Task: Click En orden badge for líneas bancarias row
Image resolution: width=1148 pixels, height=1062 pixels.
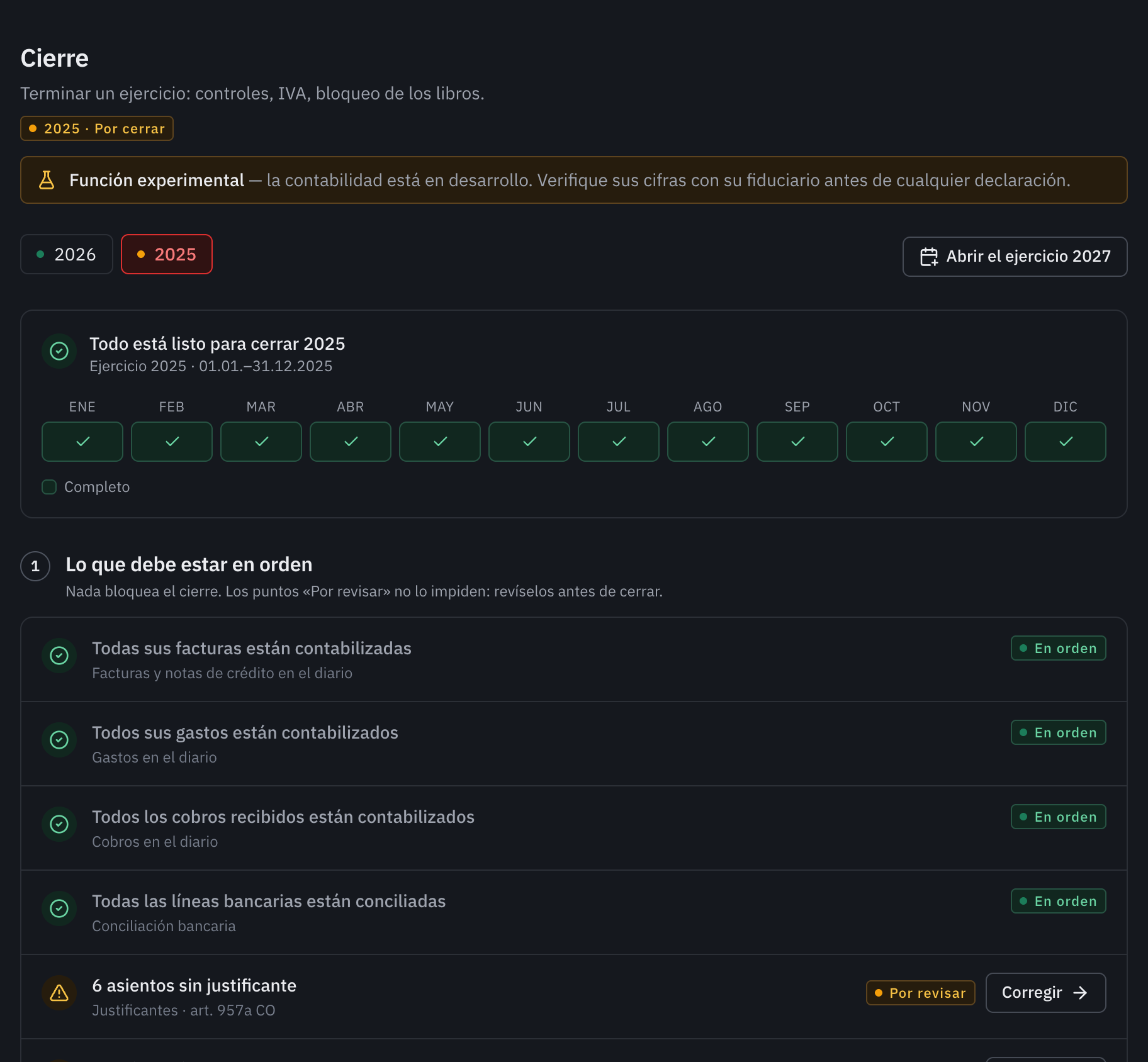Action: [x=1059, y=901]
